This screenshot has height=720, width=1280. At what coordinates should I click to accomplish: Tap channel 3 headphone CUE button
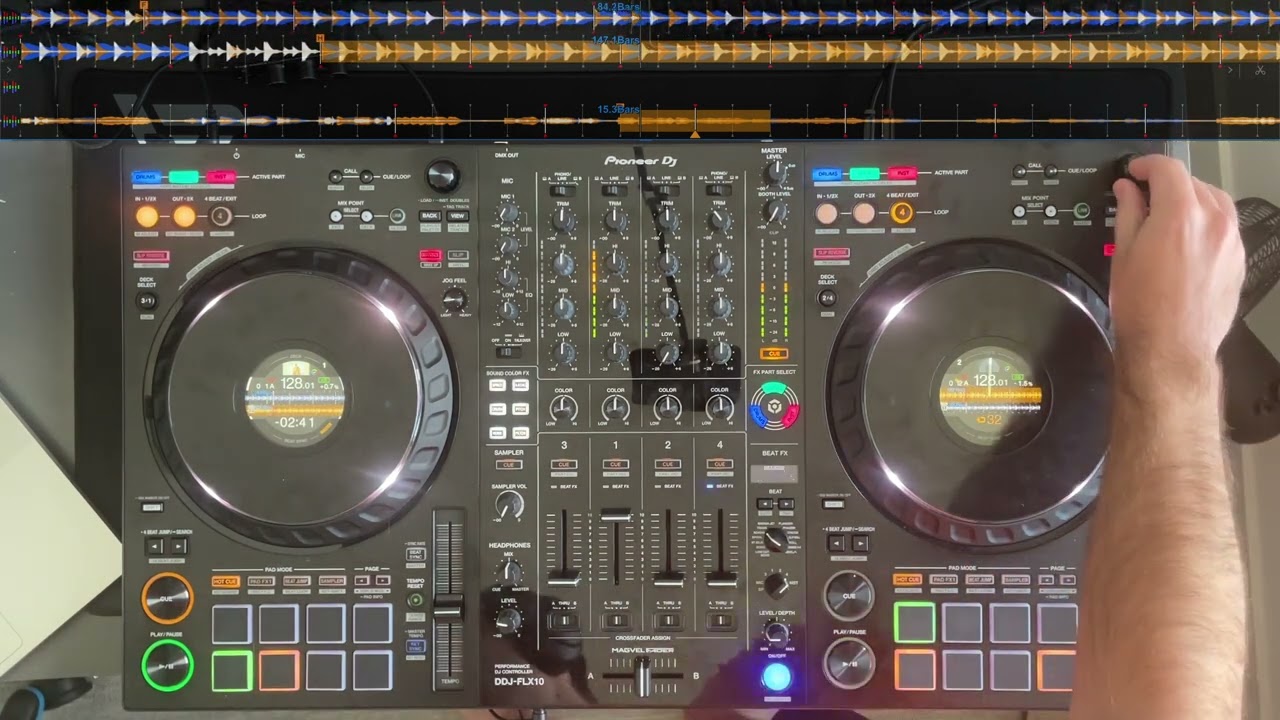564,465
